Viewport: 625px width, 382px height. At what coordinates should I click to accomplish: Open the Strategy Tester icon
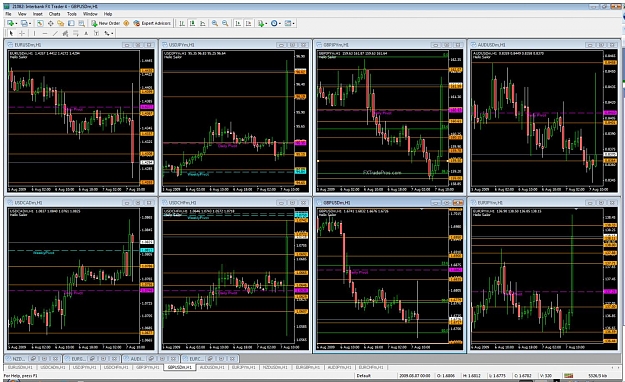[x=81, y=23]
